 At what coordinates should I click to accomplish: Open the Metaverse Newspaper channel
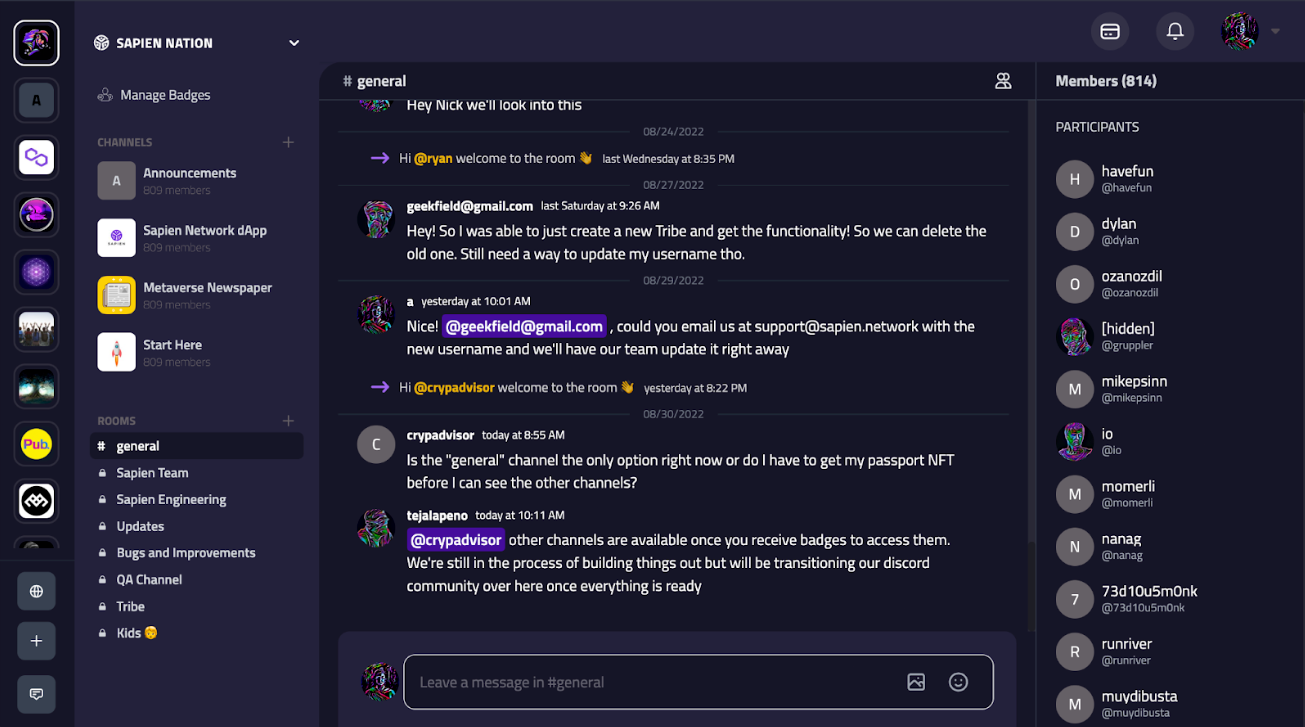coord(207,295)
